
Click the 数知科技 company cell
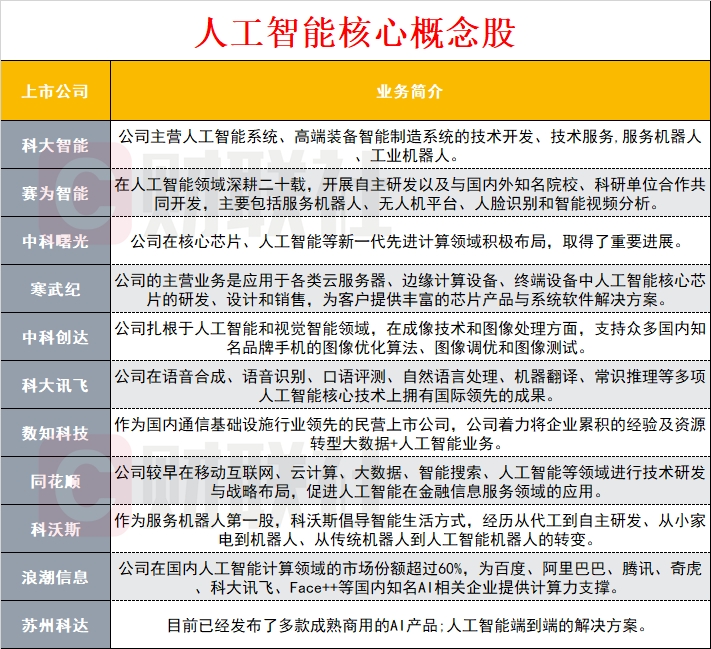pos(55,434)
